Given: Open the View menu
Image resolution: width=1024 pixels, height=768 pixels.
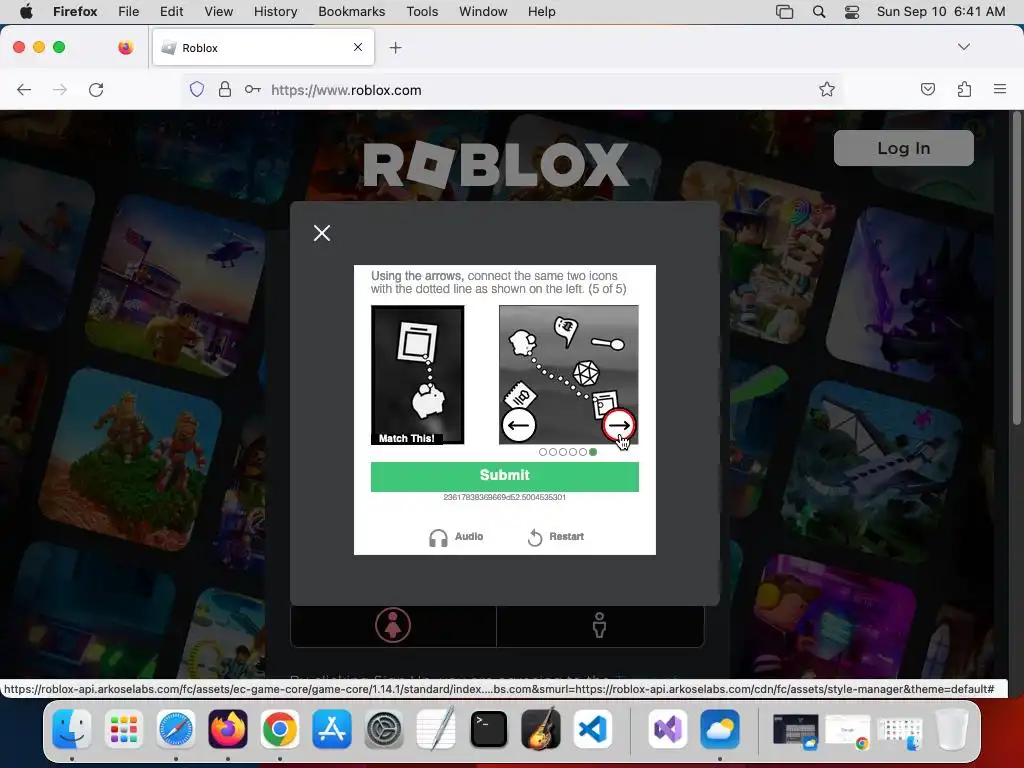Looking at the screenshot, I should 218,12.
